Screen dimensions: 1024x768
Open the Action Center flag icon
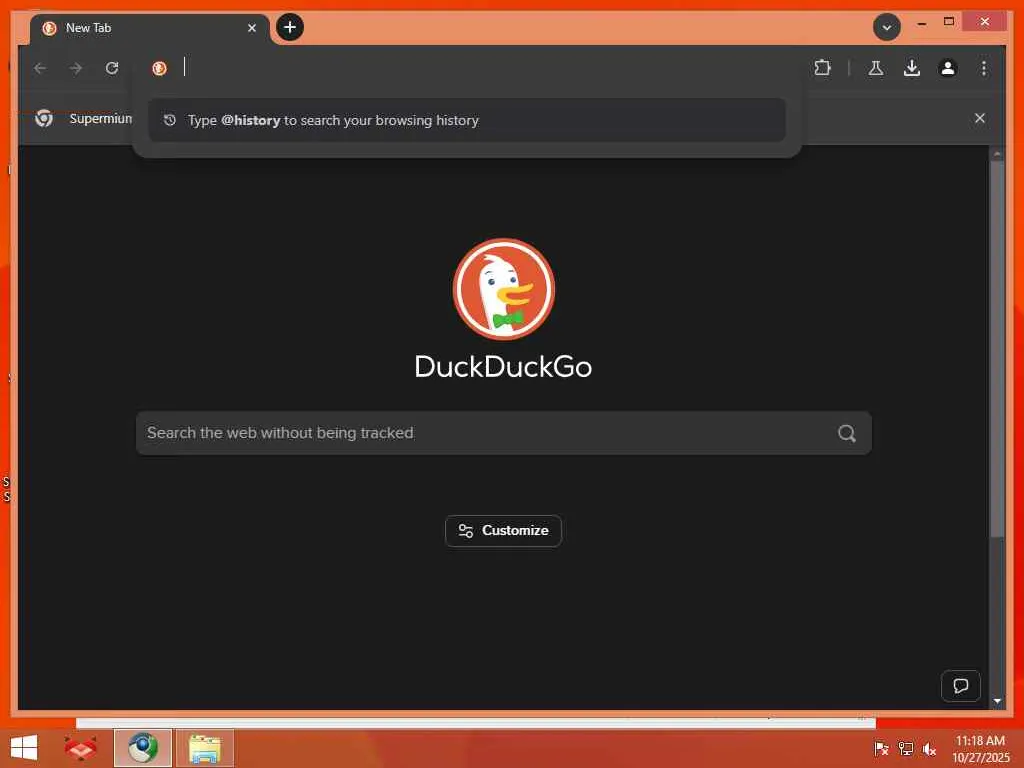881,748
